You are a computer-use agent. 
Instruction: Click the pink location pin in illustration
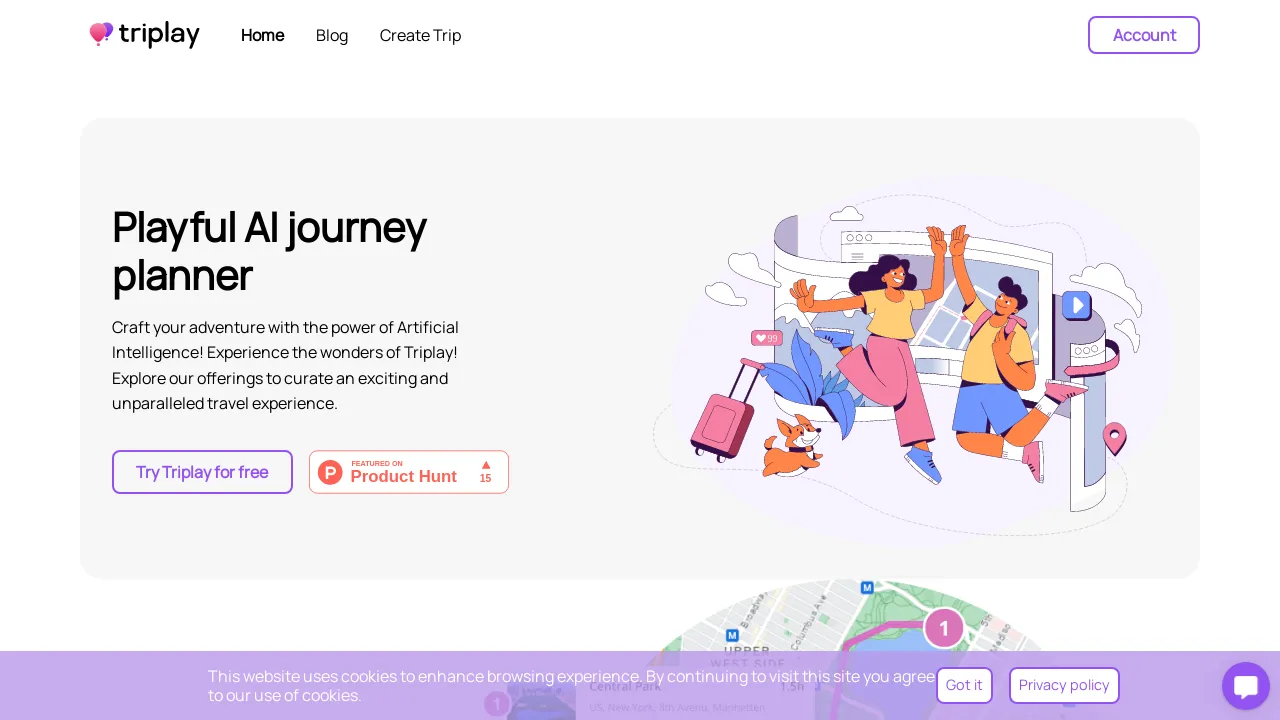tap(1115, 438)
